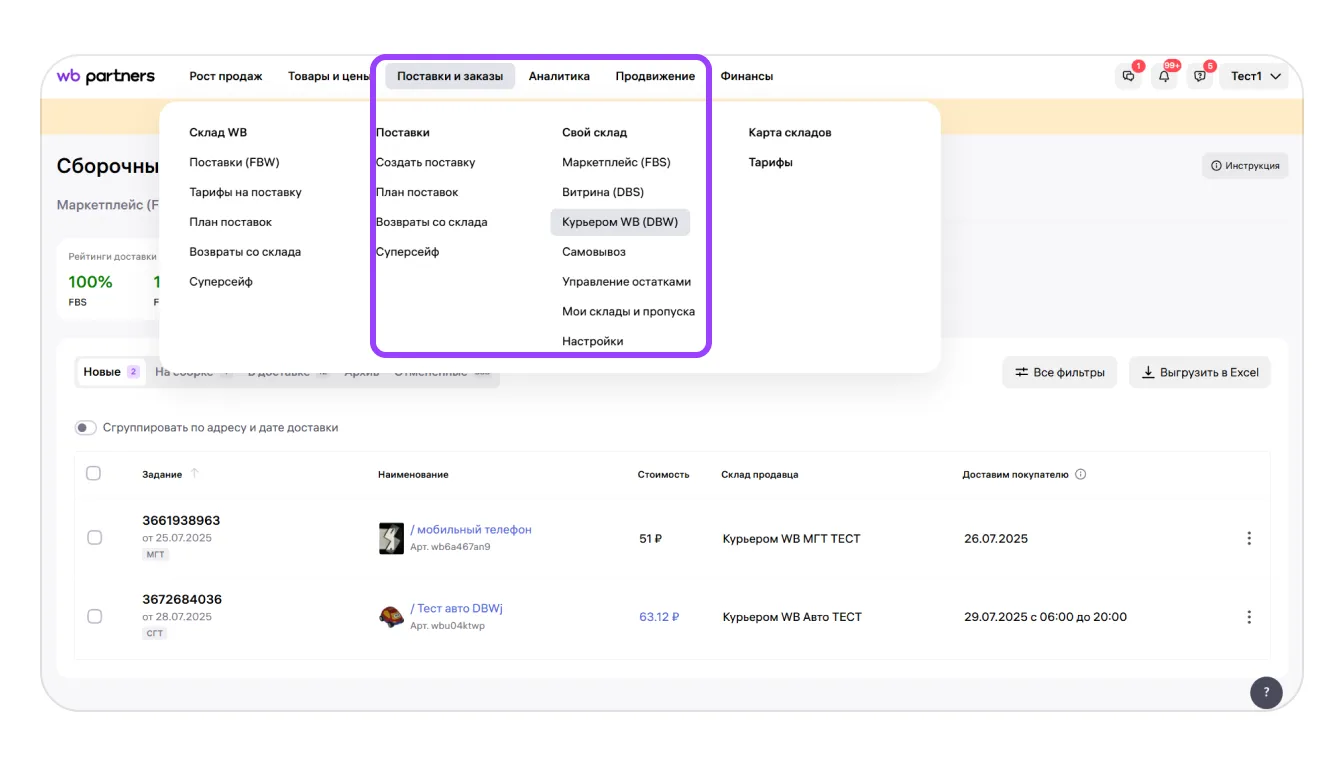Click task number 3661938963
The image size is (1344, 766).
tap(181, 521)
